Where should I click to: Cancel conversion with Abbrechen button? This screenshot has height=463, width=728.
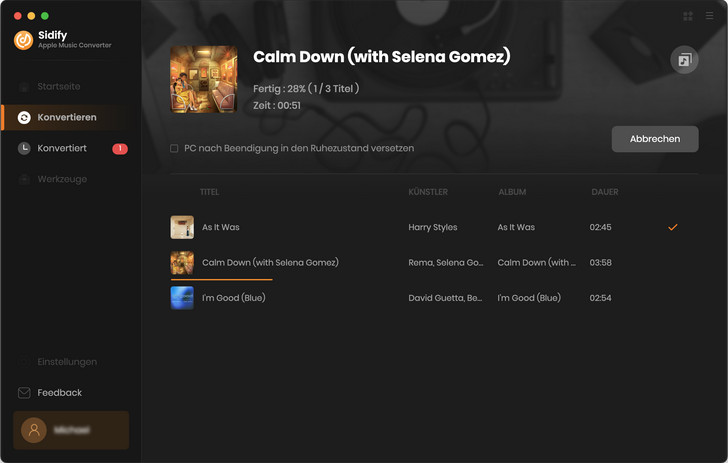coord(655,139)
